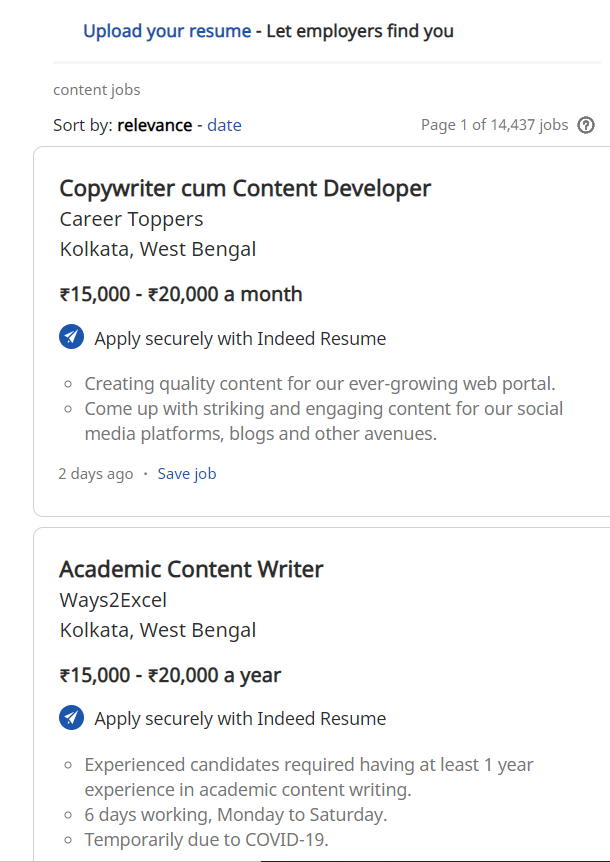Click the help question mark icon near job count
The width and height of the screenshot is (610, 862).
(586, 125)
